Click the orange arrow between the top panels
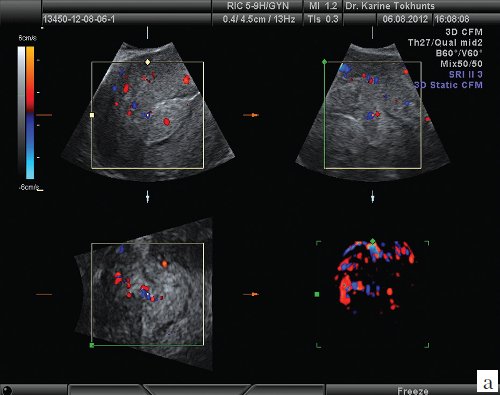 coord(251,115)
